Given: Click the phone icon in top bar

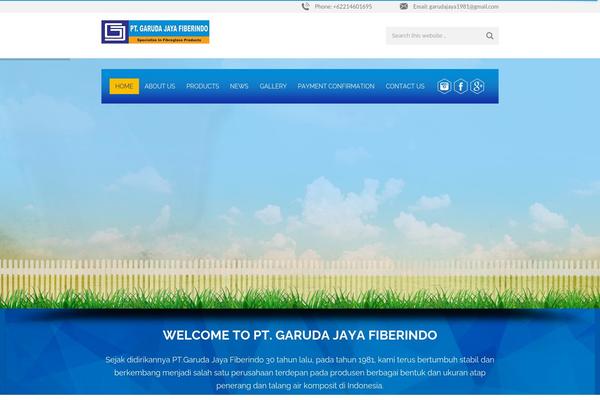Looking at the screenshot, I should pyautogui.click(x=305, y=7).
